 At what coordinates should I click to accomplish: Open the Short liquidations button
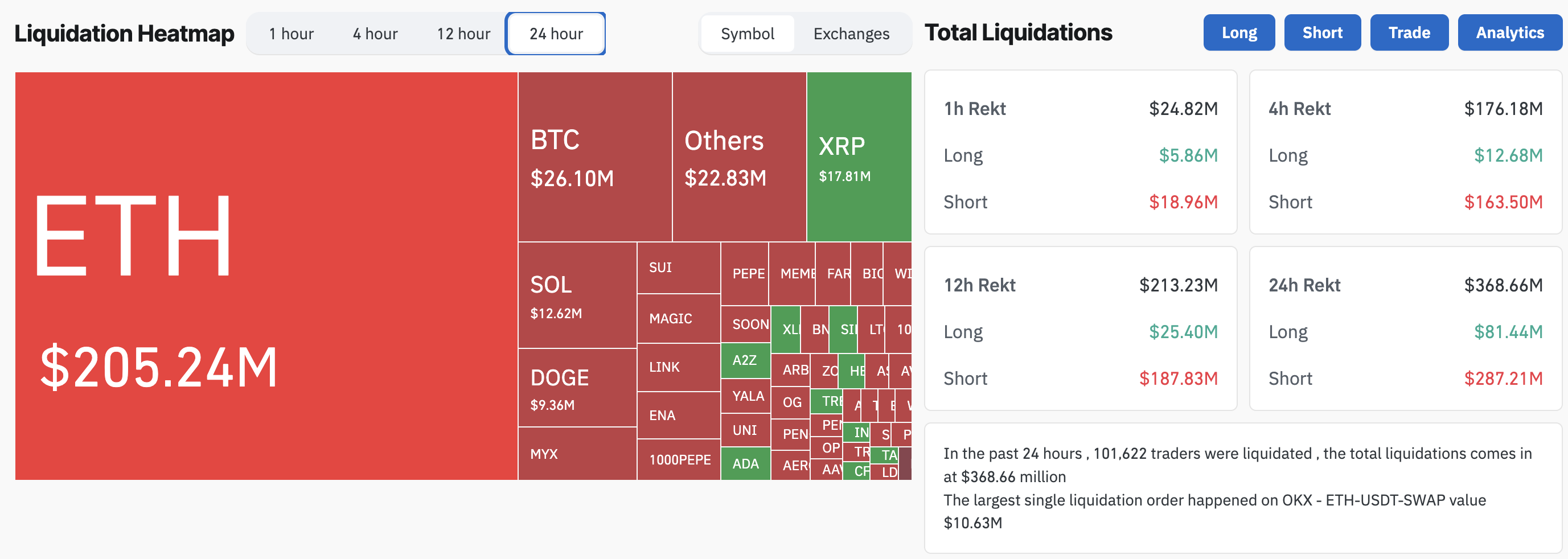tap(1322, 32)
